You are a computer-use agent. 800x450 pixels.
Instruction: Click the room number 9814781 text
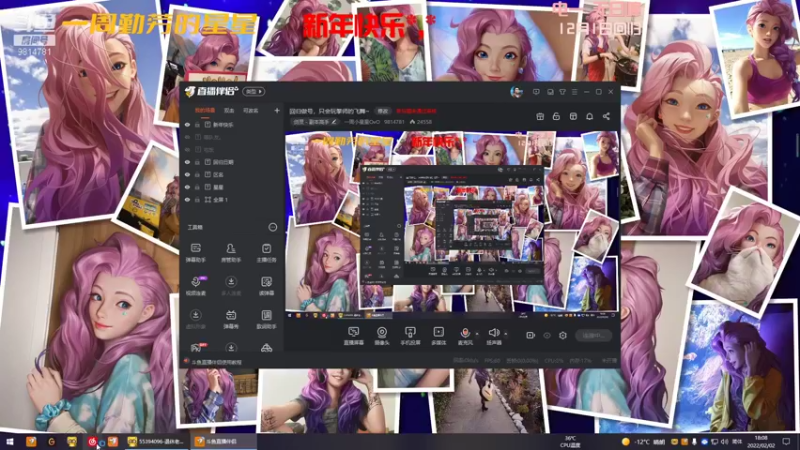[394, 122]
